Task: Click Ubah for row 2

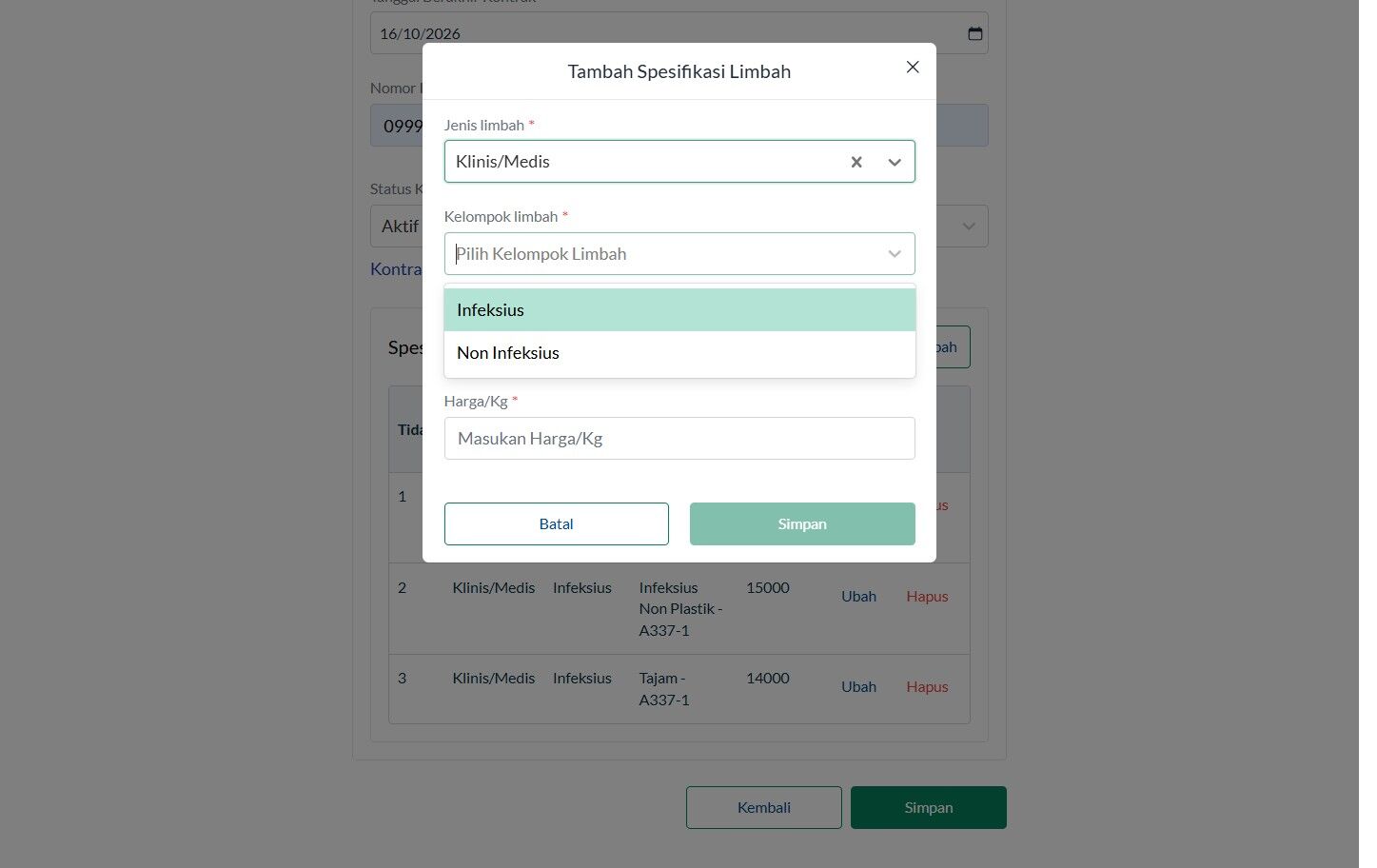Action: click(858, 597)
